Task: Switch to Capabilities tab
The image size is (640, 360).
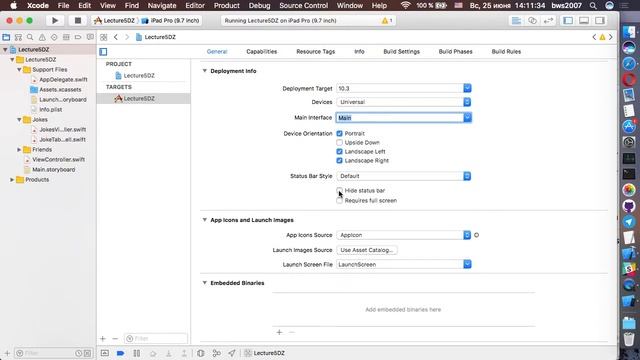Action: click(262, 52)
